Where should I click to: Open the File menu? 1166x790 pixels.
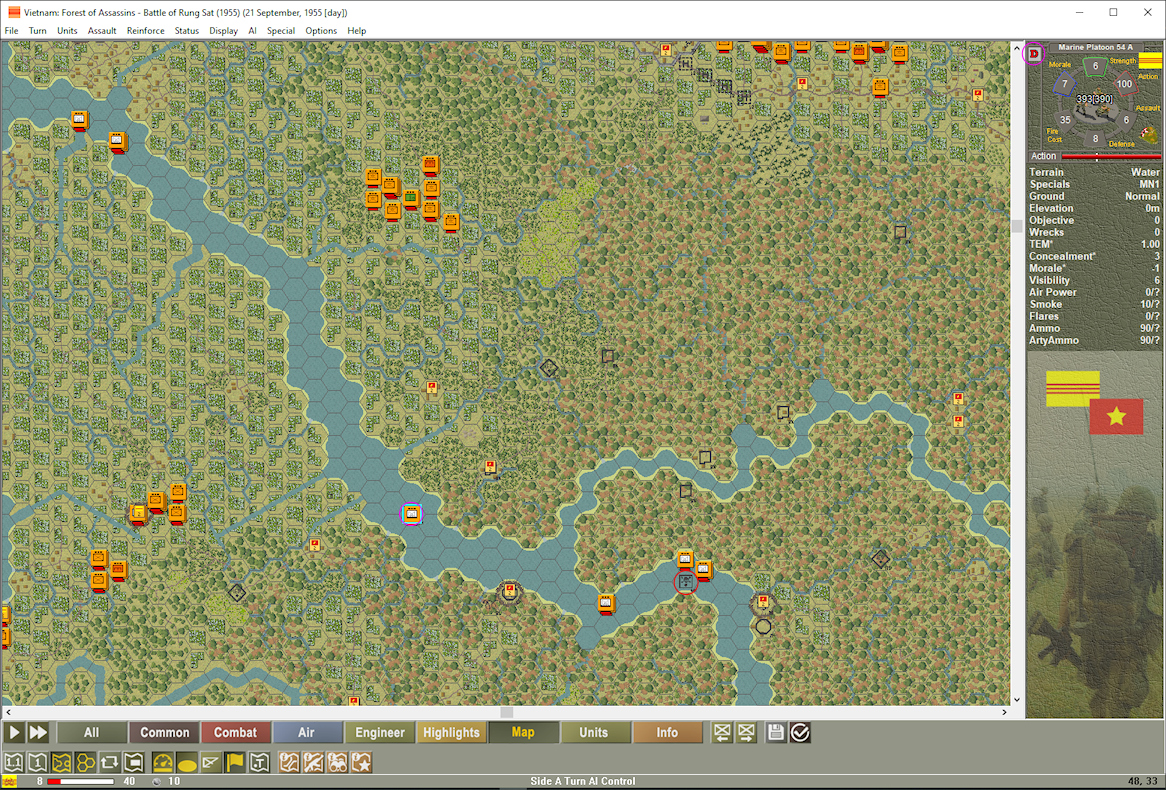tap(11, 30)
